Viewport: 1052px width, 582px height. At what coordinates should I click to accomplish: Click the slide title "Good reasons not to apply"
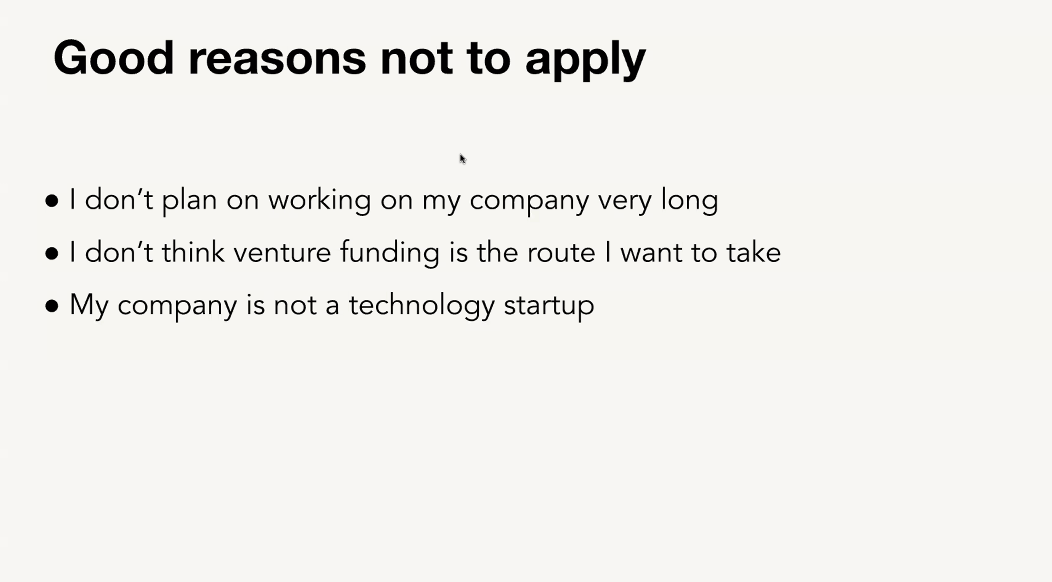(x=350, y=59)
